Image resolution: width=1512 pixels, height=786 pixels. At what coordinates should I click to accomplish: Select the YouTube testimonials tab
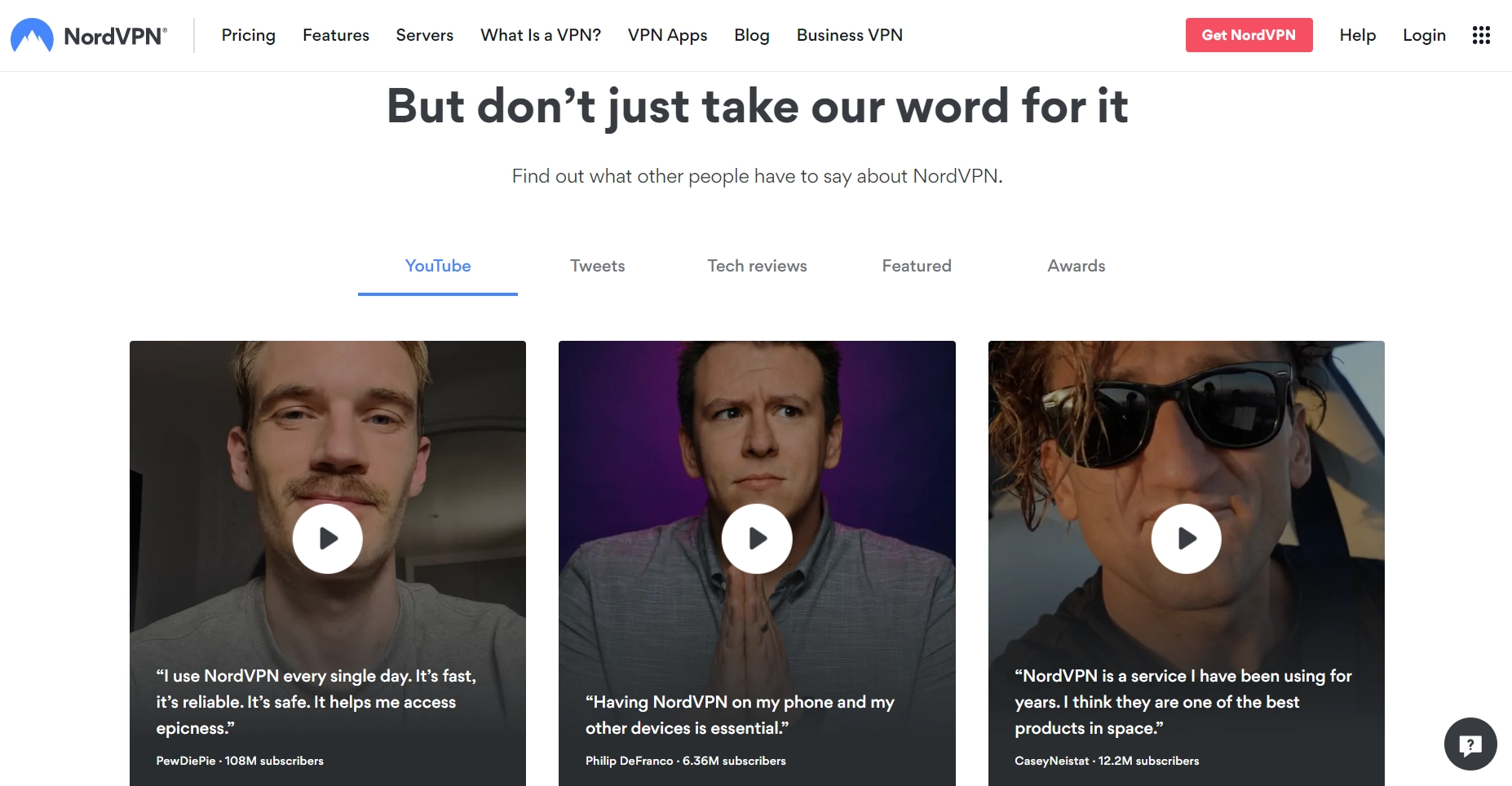coord(438,266)
